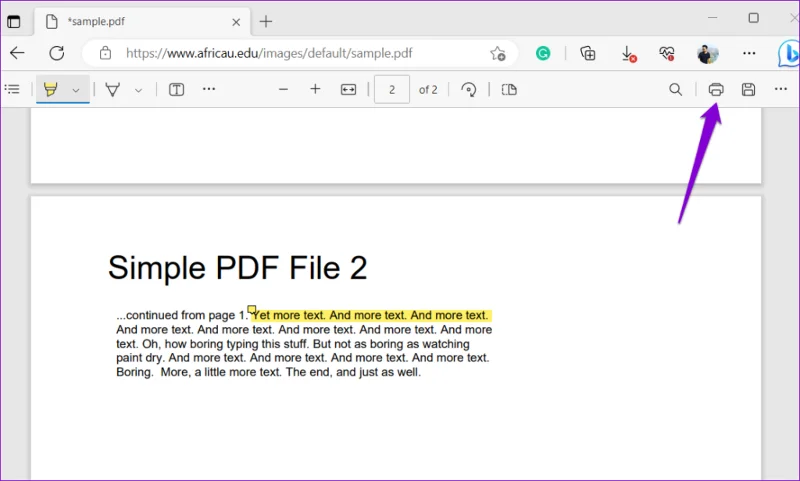
Task: Refresh the current page
Action: (57, 53)
